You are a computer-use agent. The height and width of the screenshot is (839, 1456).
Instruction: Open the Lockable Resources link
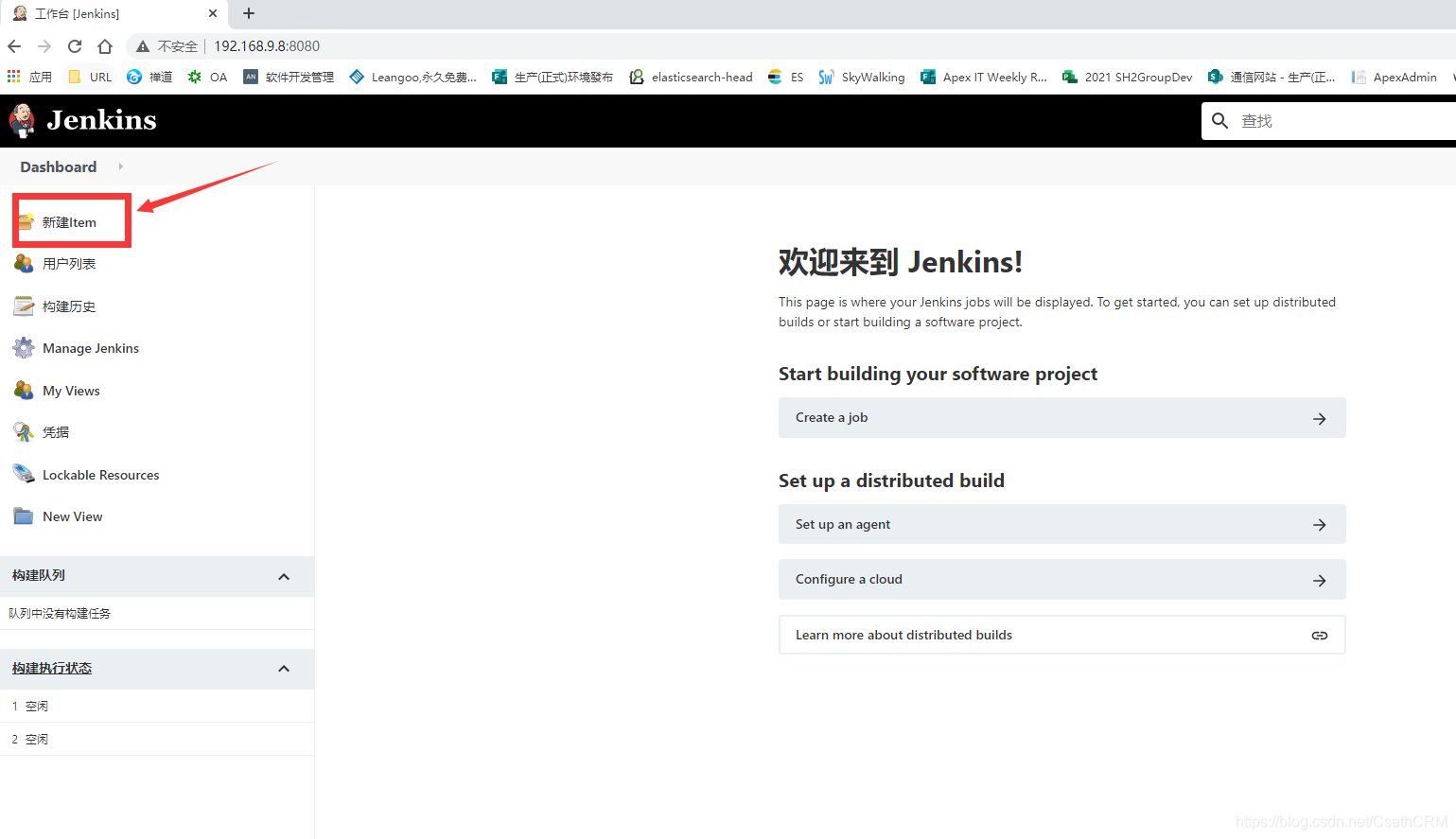click(x=101, y=475)
